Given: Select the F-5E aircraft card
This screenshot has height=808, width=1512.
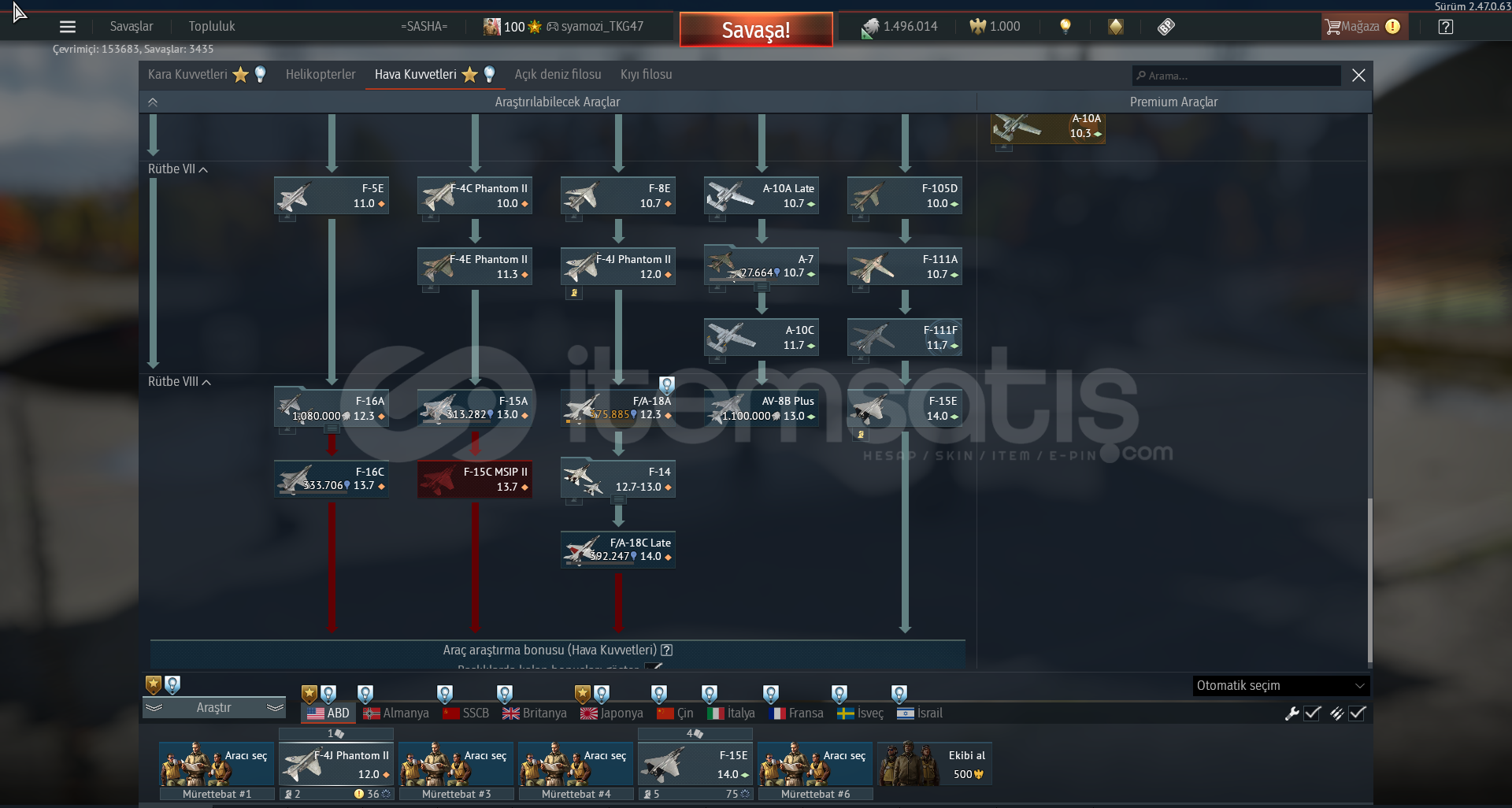Looking at the screenshot, I should (x=332, y=196).
